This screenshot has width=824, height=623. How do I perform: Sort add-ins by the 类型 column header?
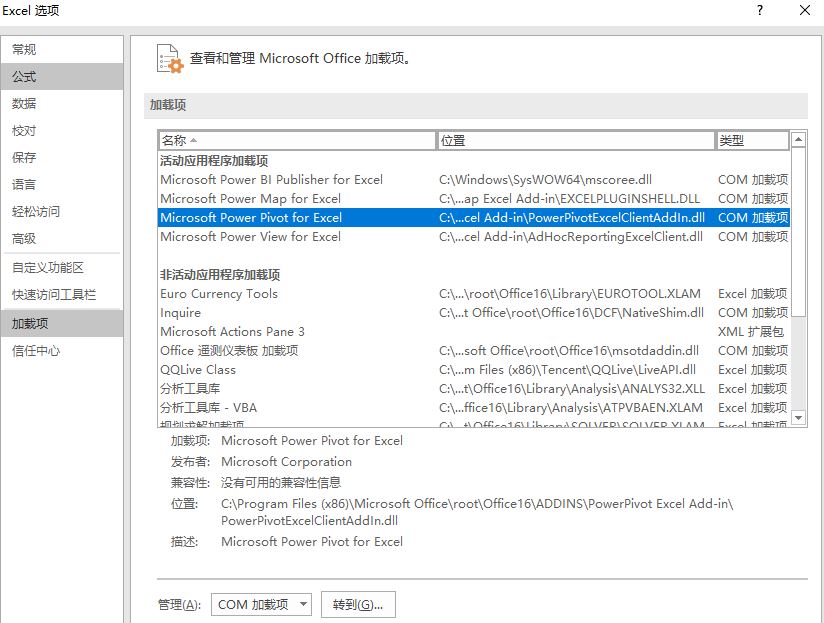coord(752,140)
